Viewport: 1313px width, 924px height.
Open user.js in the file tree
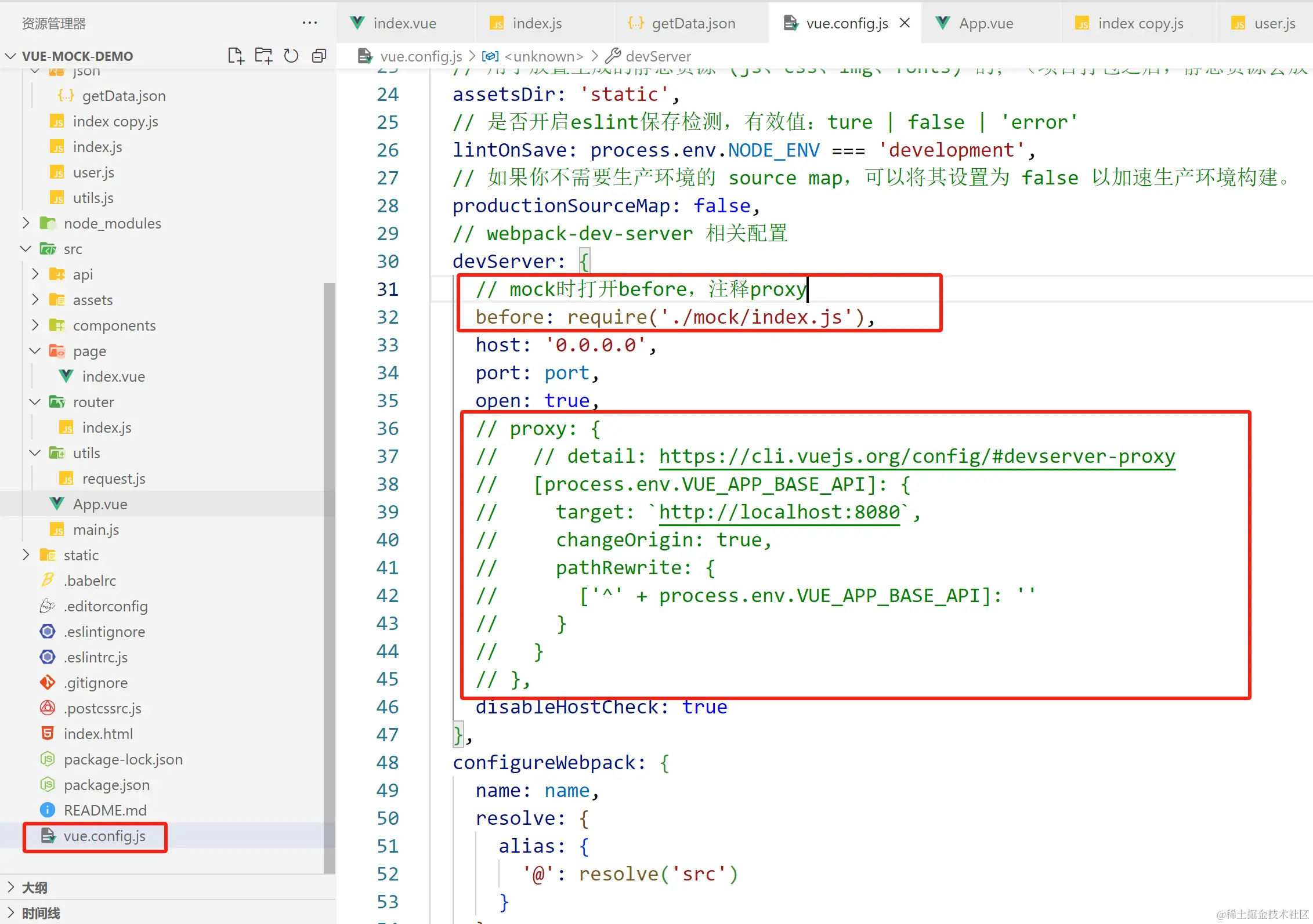93,172
